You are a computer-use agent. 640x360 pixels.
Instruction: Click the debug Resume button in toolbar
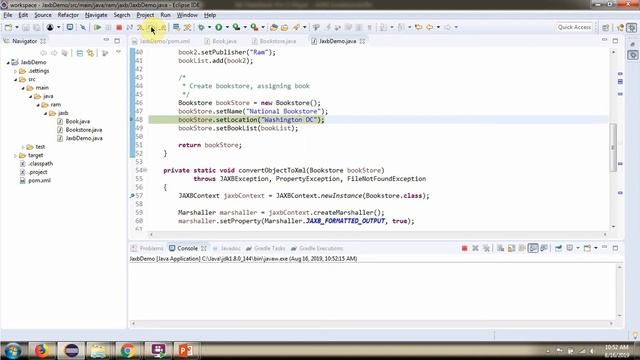coord(97,27)
